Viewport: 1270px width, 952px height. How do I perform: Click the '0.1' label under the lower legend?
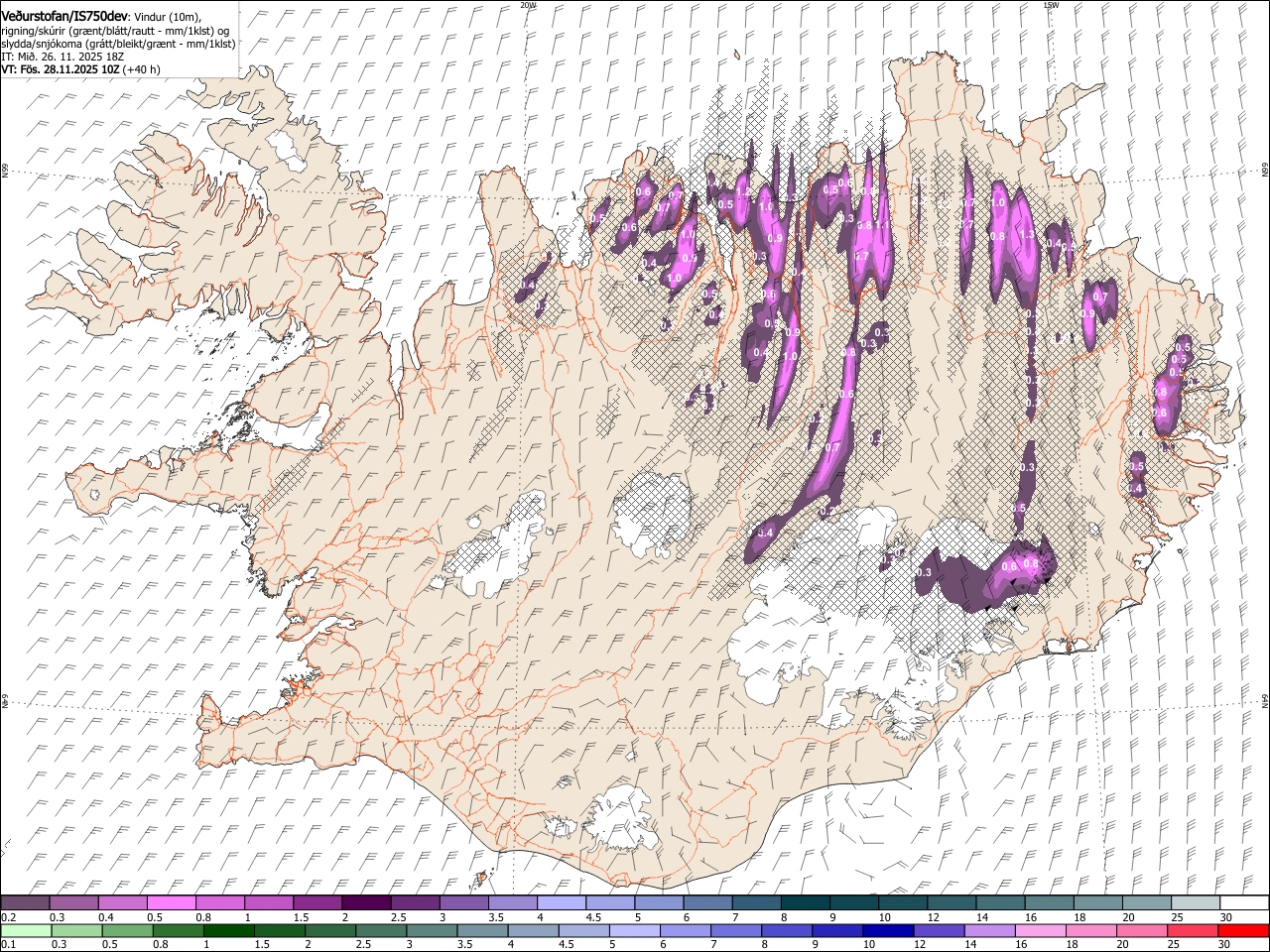tap(8, 945)
